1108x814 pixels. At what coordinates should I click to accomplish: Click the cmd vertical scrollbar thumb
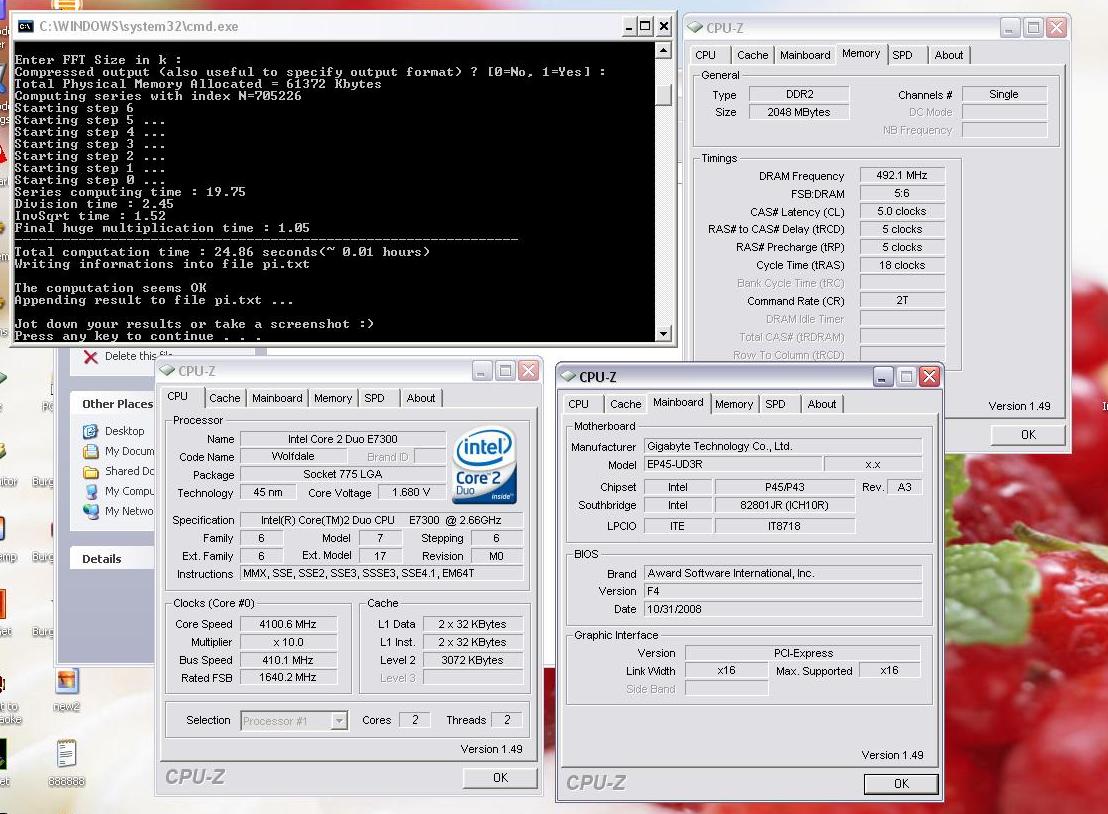click(663, 95)
